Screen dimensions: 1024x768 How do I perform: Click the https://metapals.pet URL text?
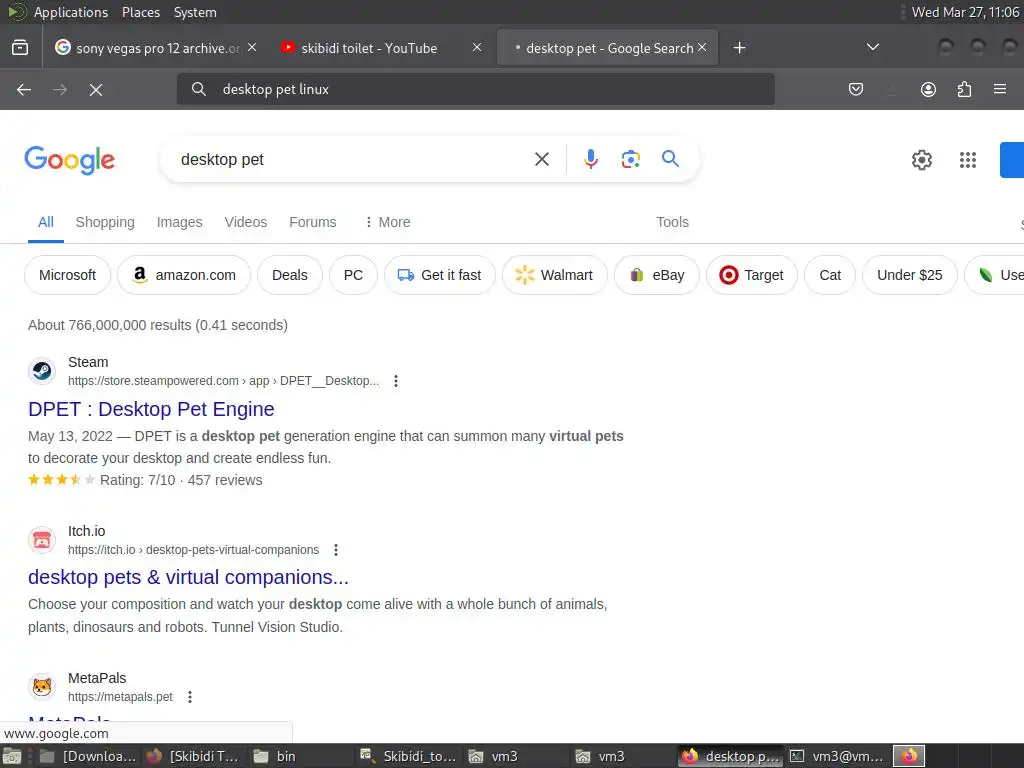[120, 697]
